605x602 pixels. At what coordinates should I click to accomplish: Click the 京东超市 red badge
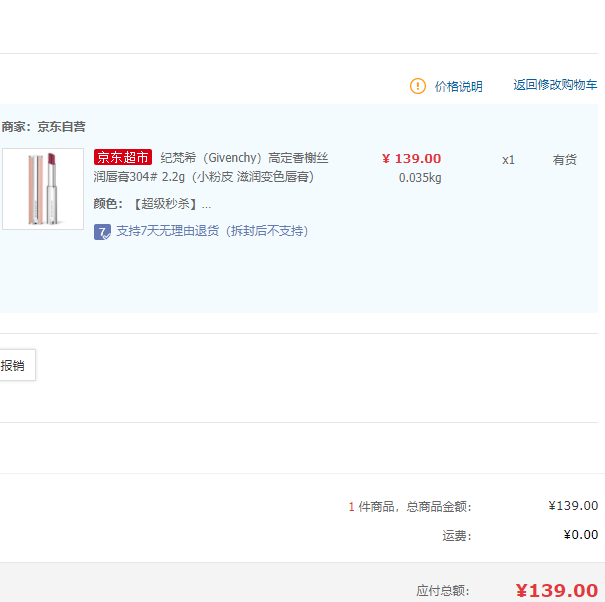[123, 157]
